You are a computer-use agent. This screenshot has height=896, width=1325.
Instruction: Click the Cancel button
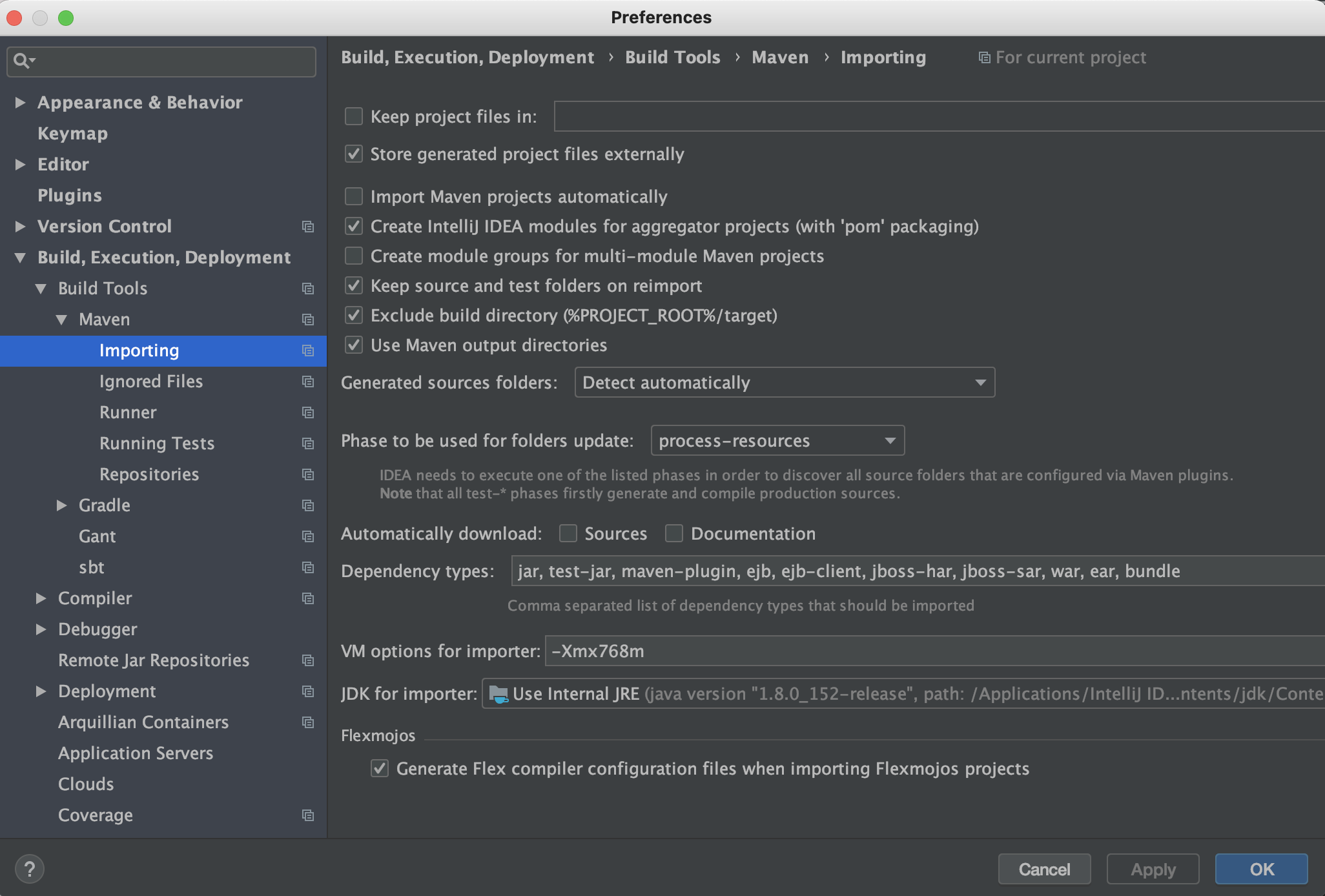(x=1044, y=869)
